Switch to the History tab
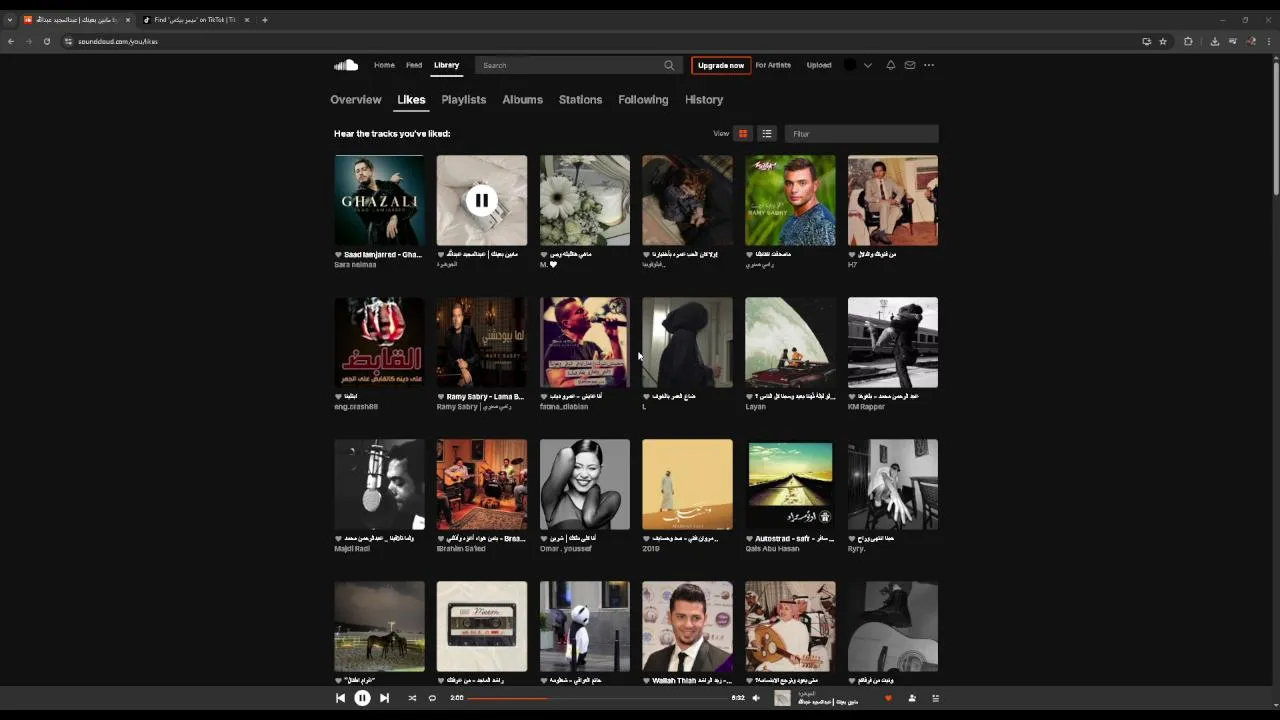Screen dimensions: 1280x720 point(704,100)
